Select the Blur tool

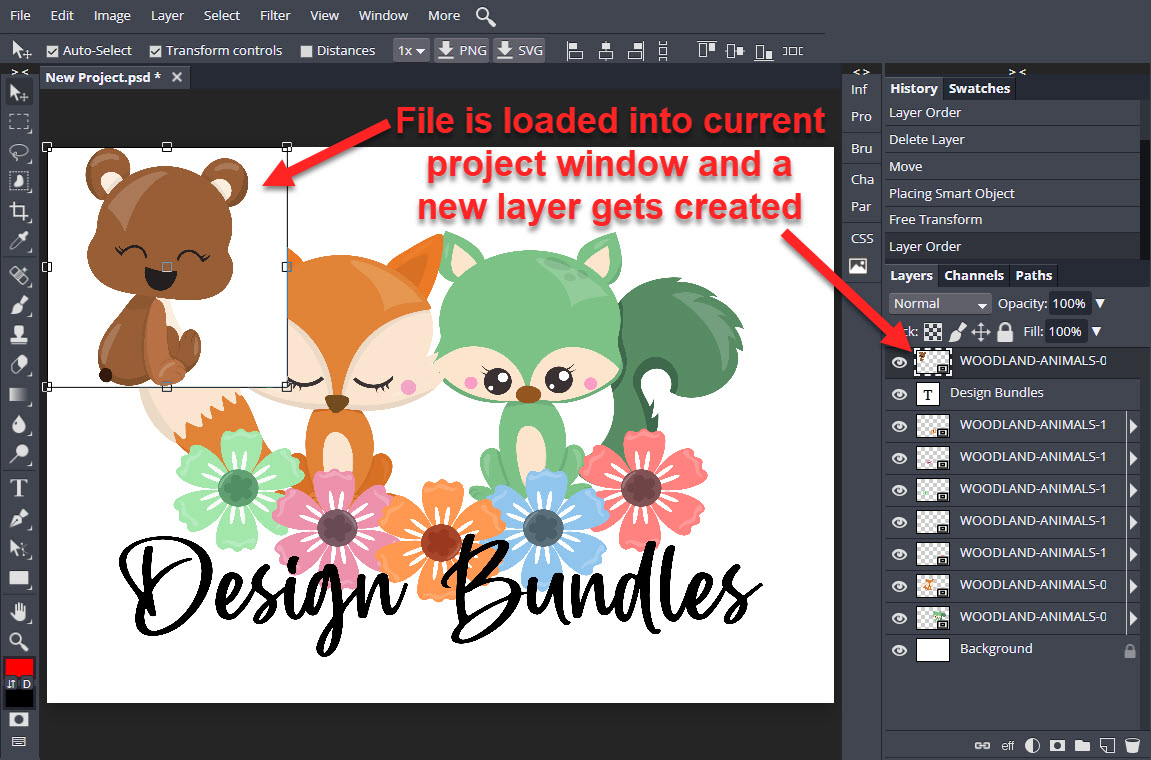click(x=19, y=424)
